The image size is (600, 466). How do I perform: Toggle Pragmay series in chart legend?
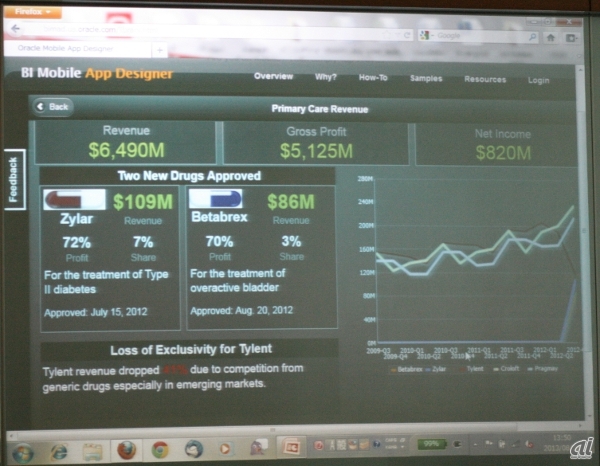point(543,368)
